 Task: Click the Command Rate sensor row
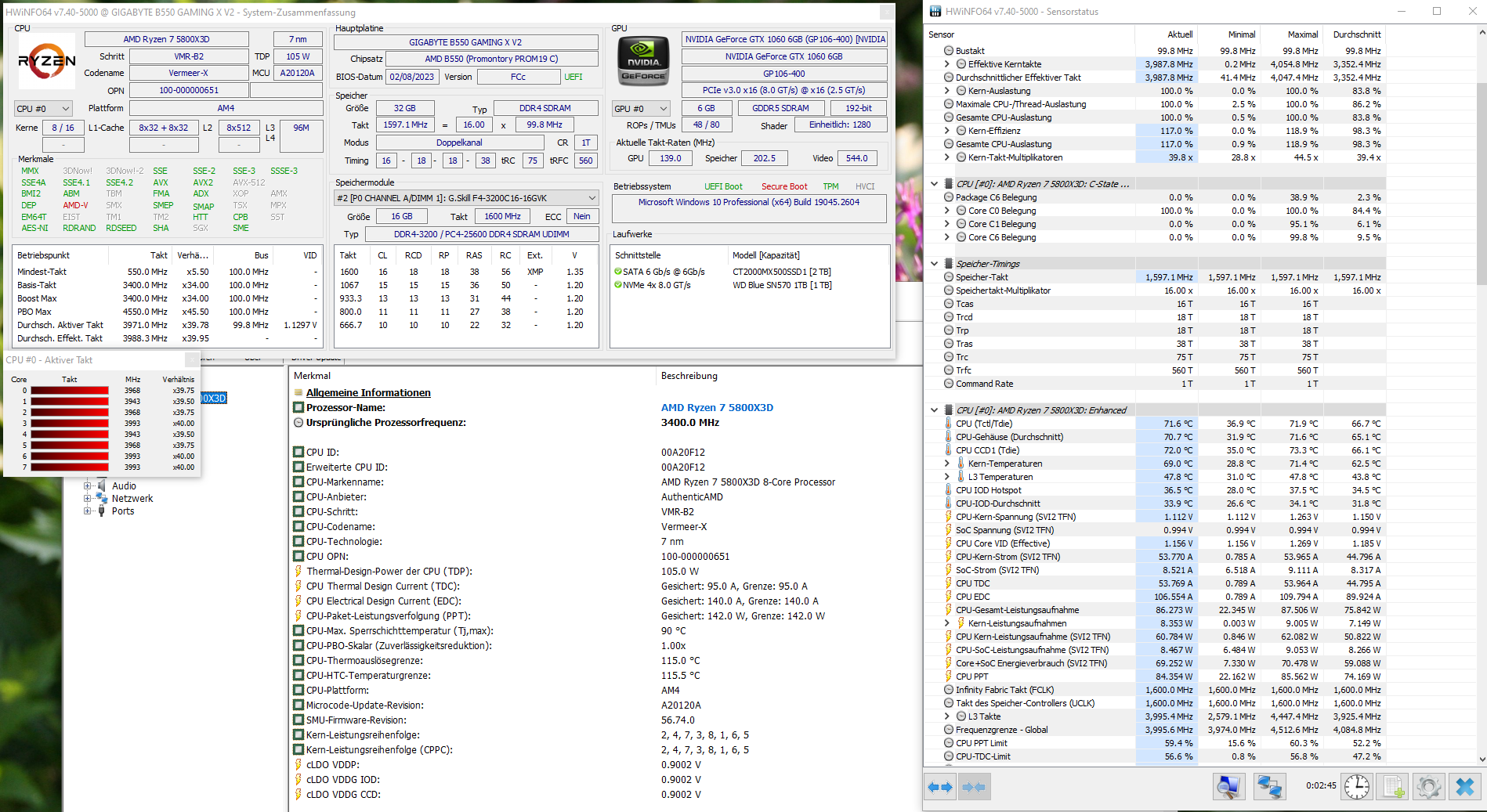tap(1155, 384)
